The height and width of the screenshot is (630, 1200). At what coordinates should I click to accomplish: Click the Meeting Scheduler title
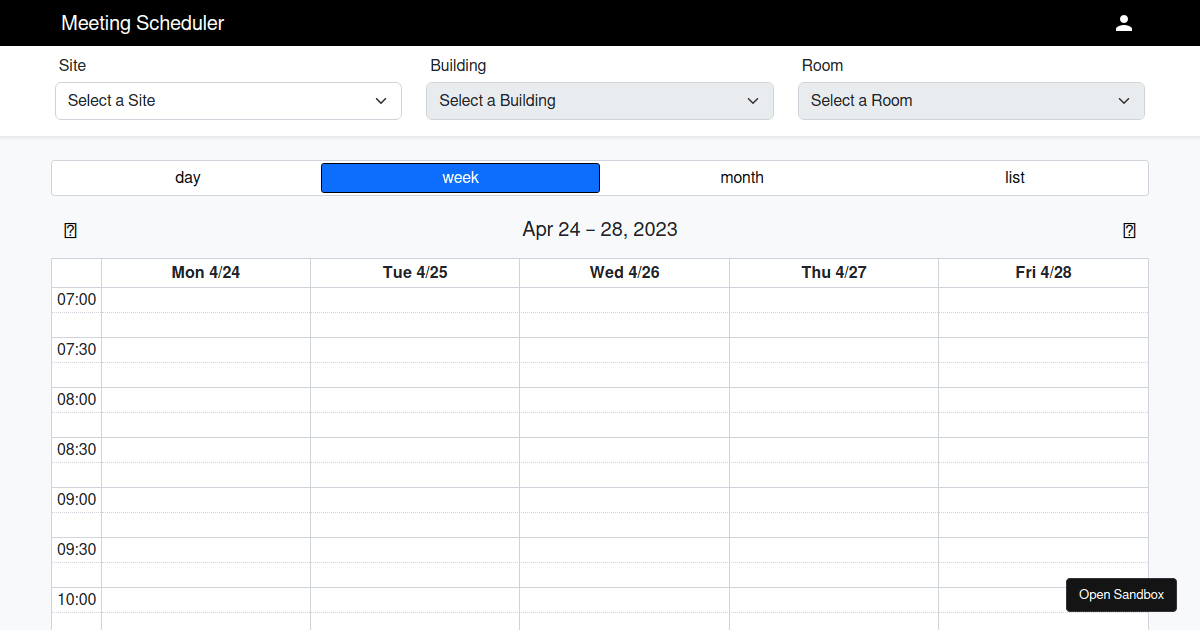[x=143, y=23]
